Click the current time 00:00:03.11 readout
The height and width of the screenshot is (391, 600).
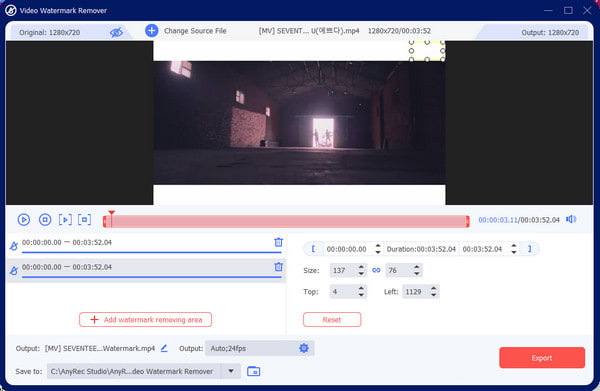tap(498, 220)
